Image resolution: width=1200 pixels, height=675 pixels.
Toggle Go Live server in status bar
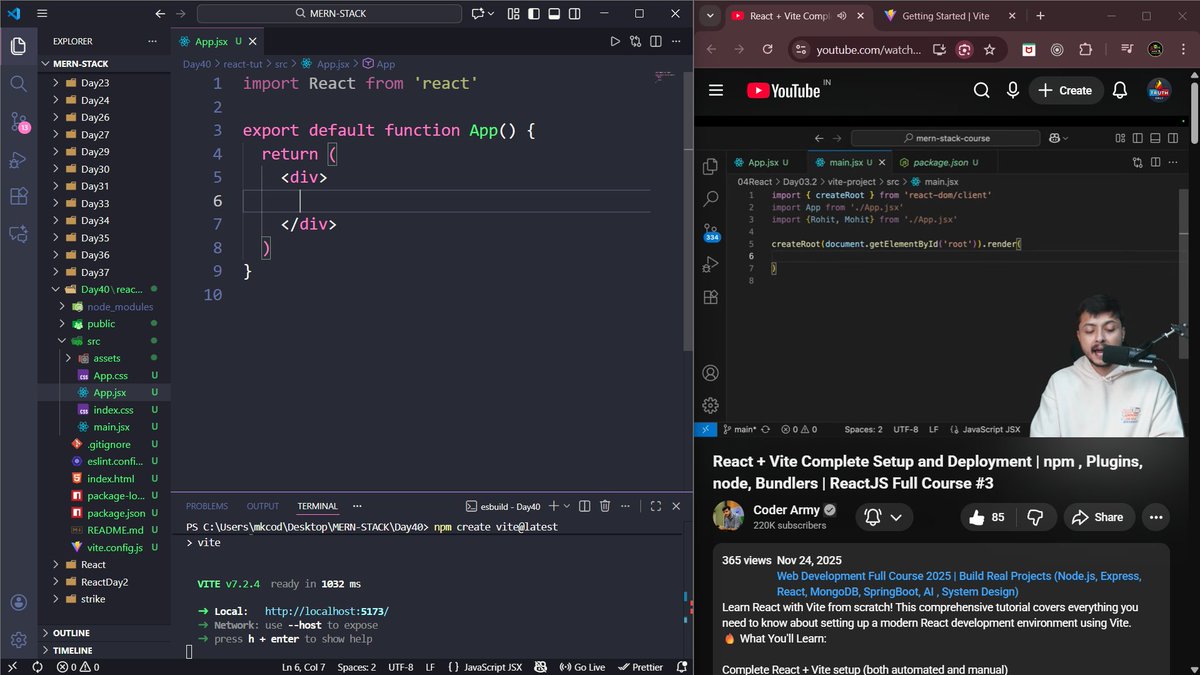click(x=582, y=667)
